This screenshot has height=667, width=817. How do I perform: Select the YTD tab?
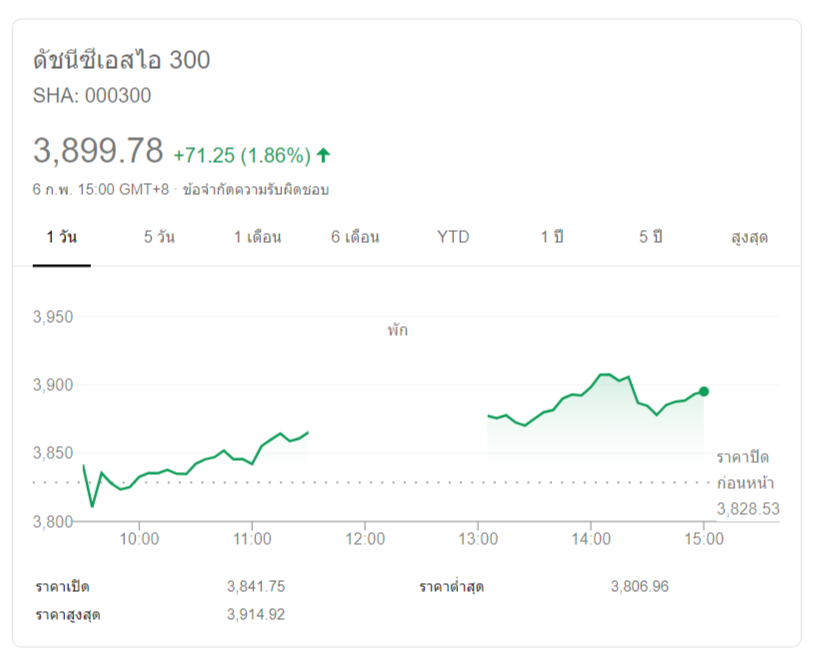coord(453,237)
